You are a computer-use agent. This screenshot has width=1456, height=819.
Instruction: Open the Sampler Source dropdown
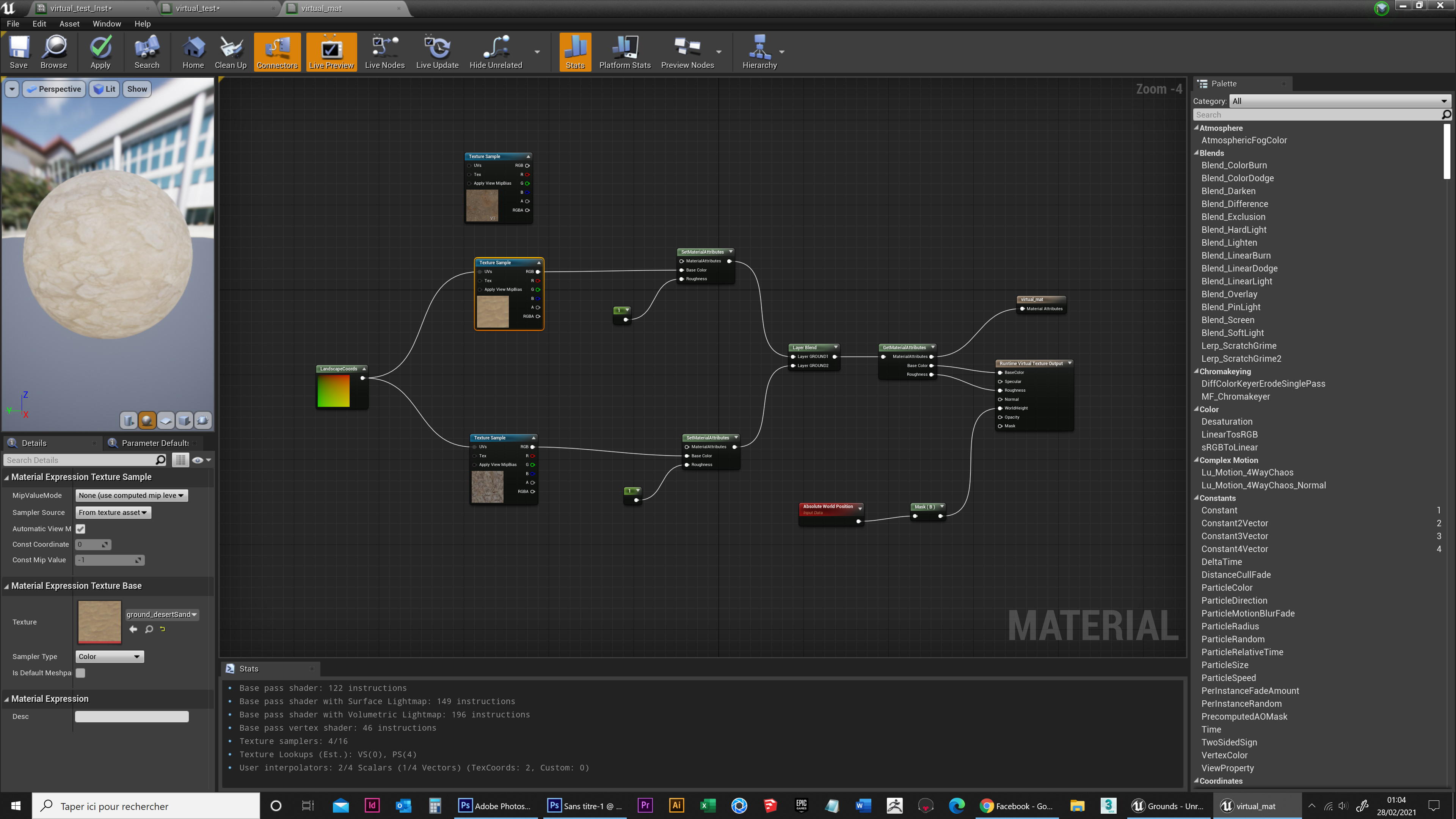[113, 512]
